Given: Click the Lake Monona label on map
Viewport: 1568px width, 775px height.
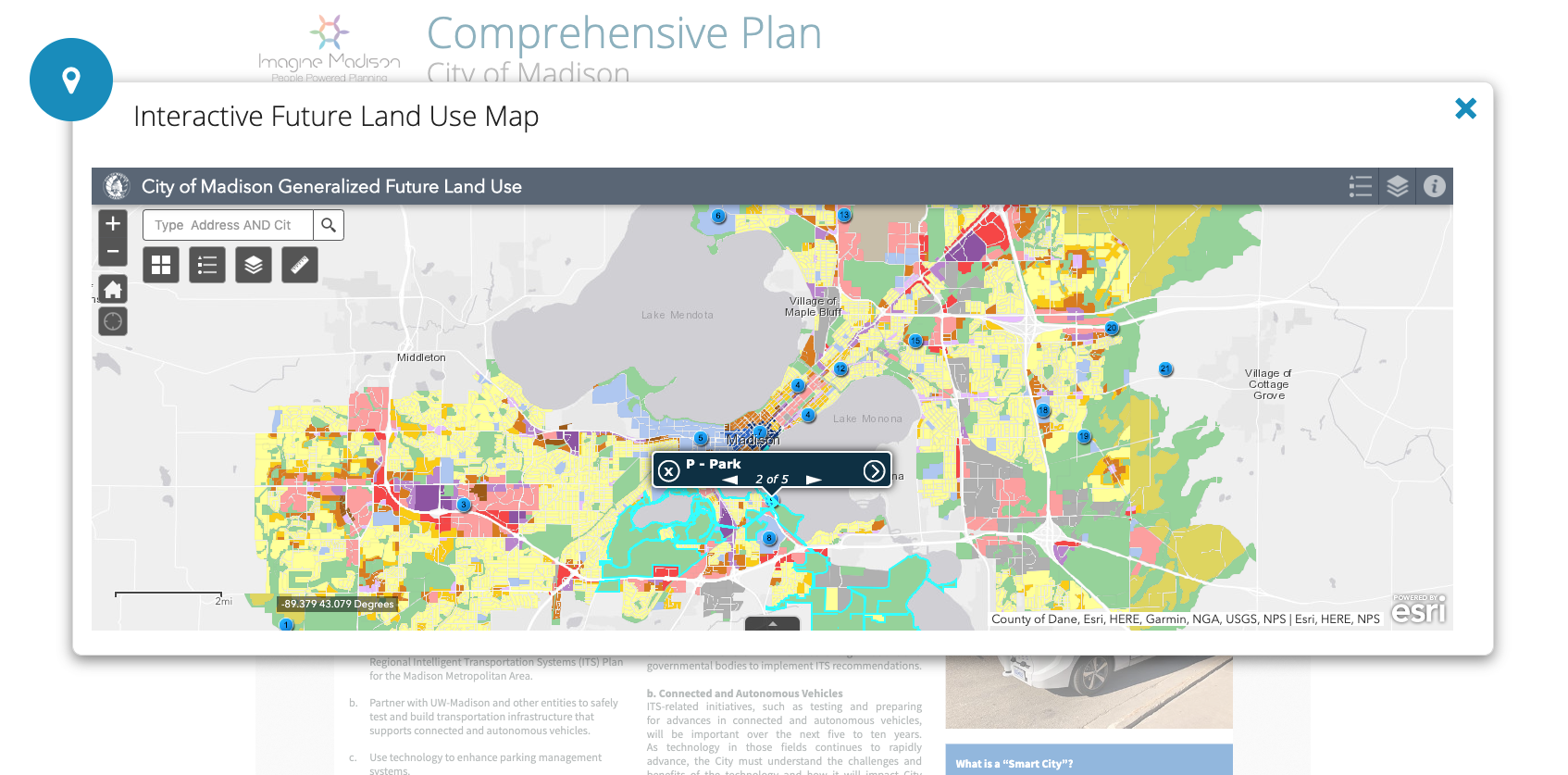Looking at the screenshot, I should pyautogui.click(x=867, y=419).
